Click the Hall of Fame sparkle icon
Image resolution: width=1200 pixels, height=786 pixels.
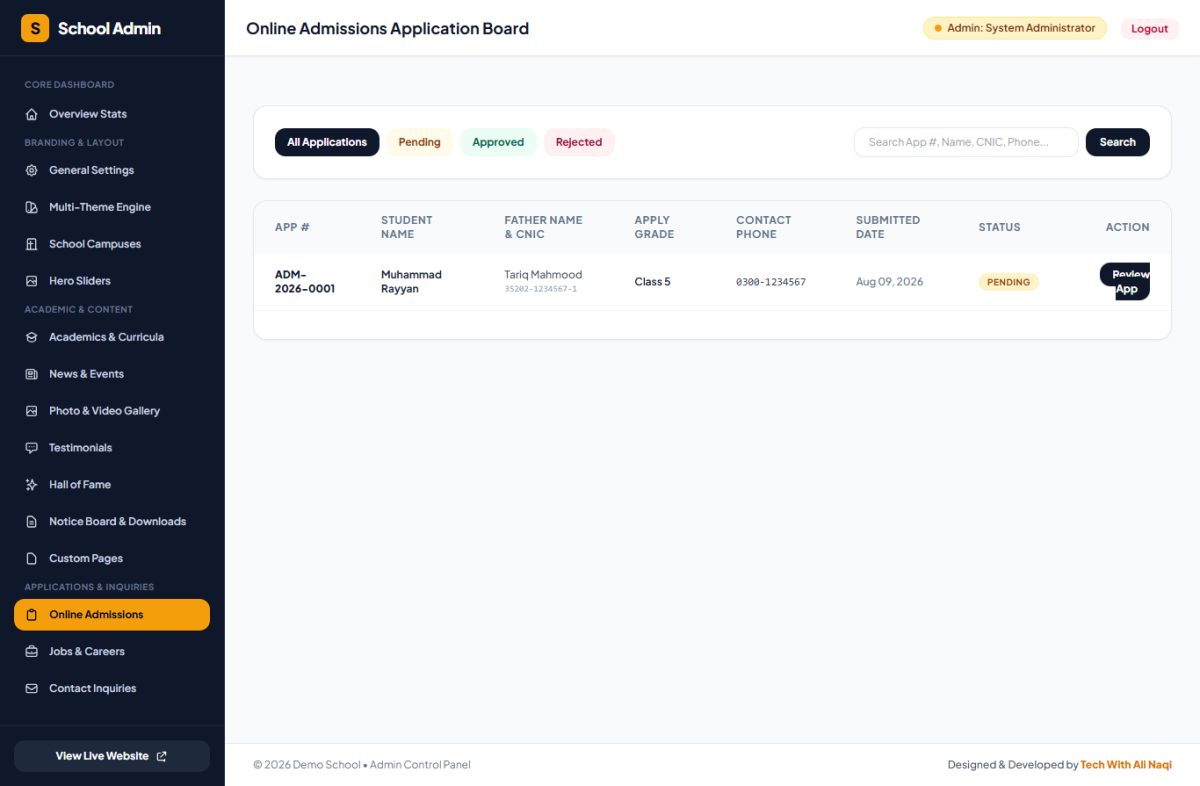coord(31,485)
